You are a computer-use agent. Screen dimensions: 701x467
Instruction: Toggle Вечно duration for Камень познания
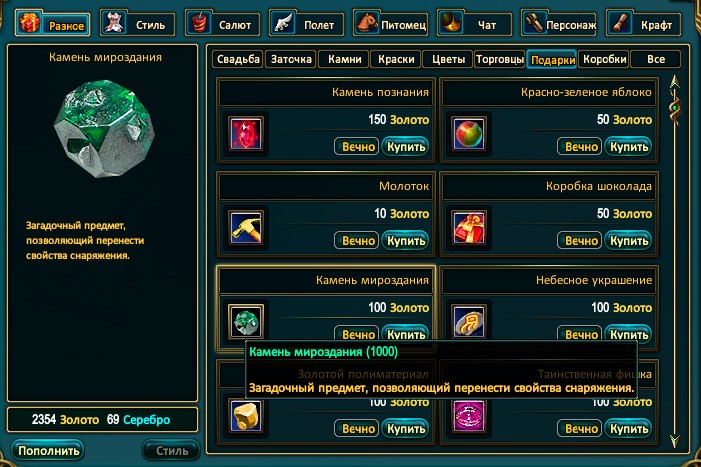(x=357, y=147)
